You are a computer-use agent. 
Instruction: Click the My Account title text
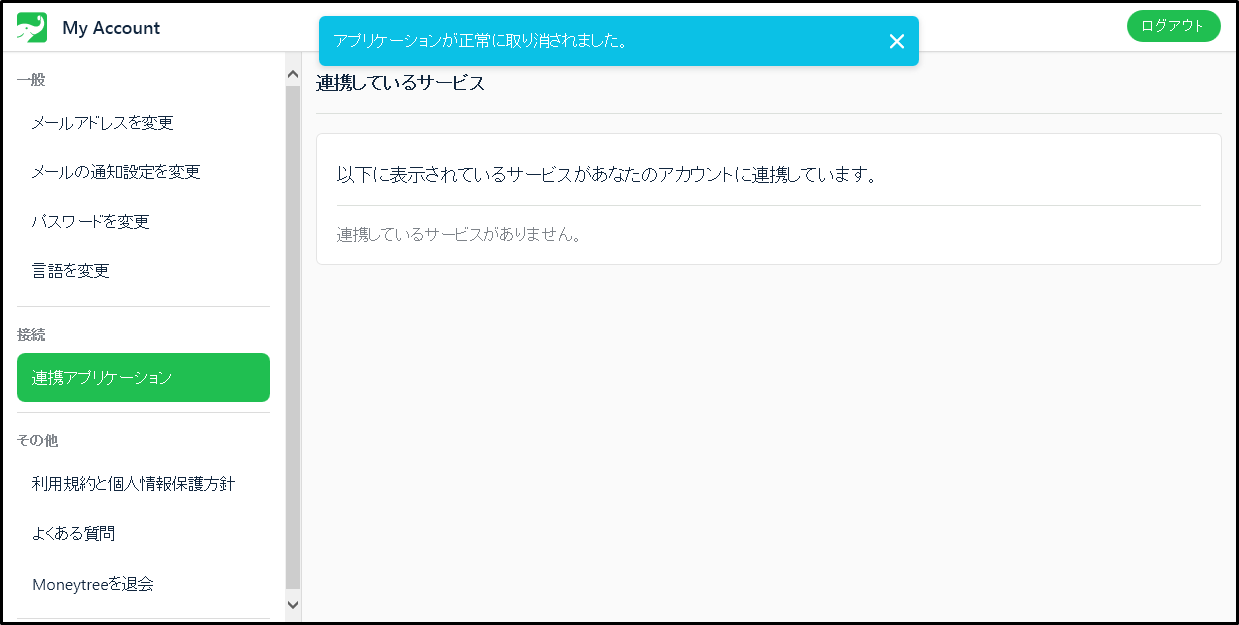[x=111, y=28]
